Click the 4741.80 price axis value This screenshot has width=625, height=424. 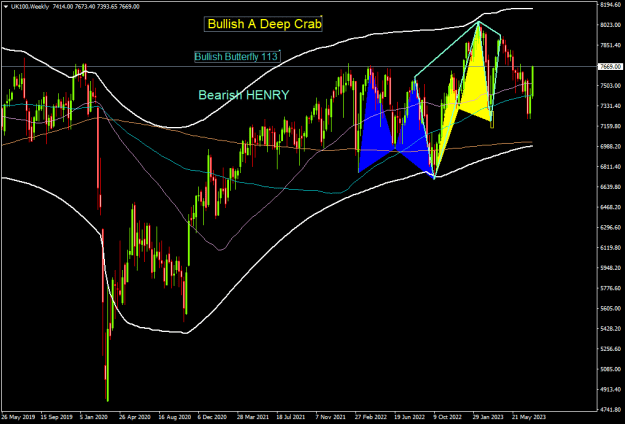(x=611, y=410)
